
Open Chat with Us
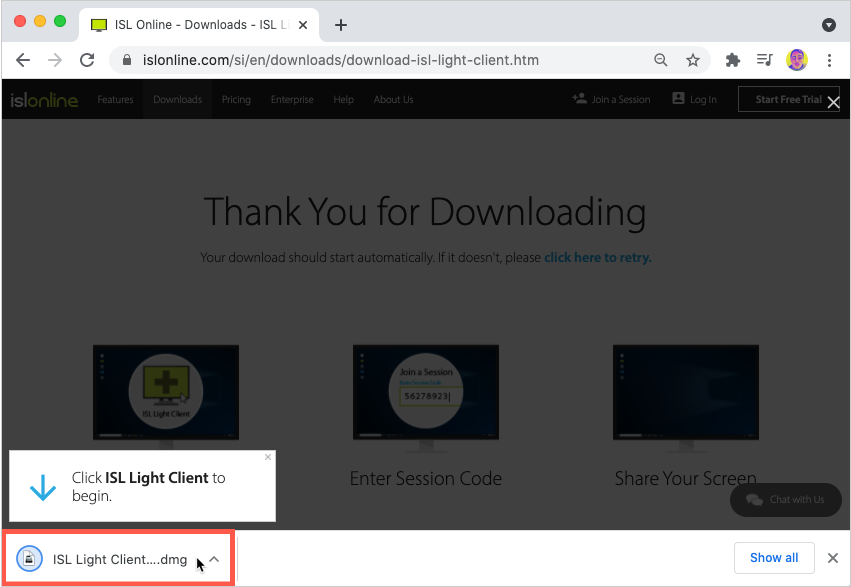[x=786, y=500]
